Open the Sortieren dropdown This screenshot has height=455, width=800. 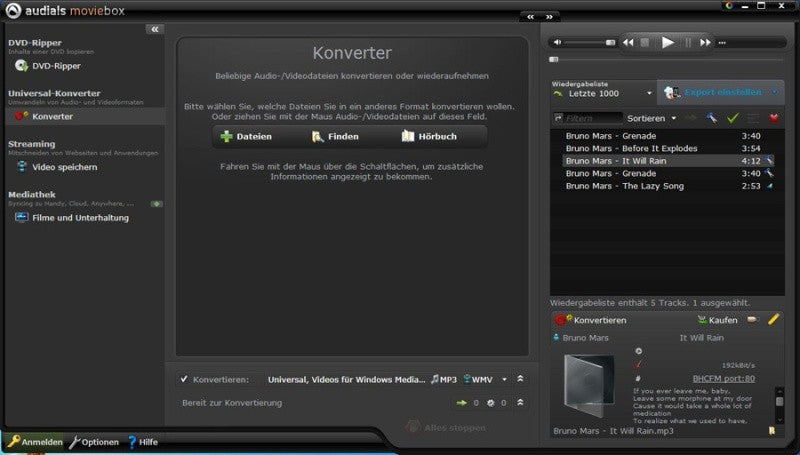pyautogui.click(x=652, y=118)
